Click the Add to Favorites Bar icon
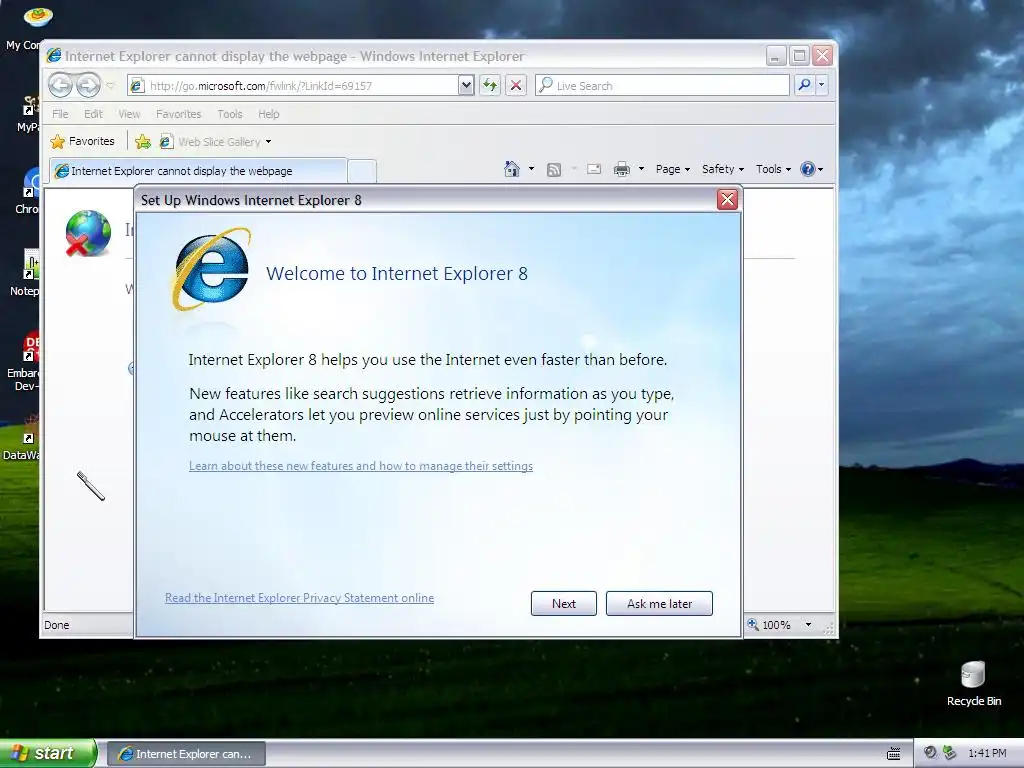Viewport: 1024px width, 768px height. 143,141
